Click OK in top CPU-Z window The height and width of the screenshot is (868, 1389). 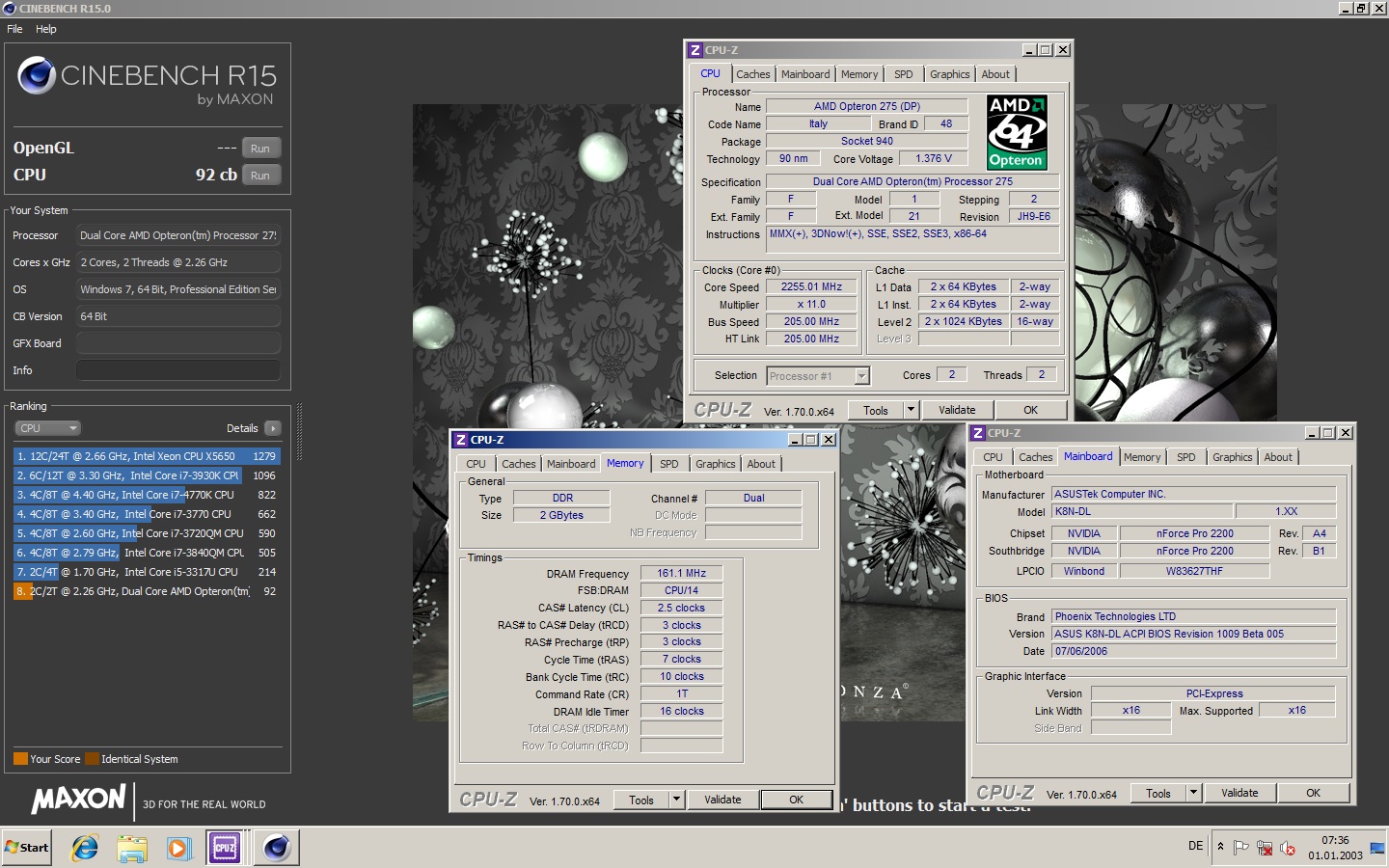(x=1031, y=411)
